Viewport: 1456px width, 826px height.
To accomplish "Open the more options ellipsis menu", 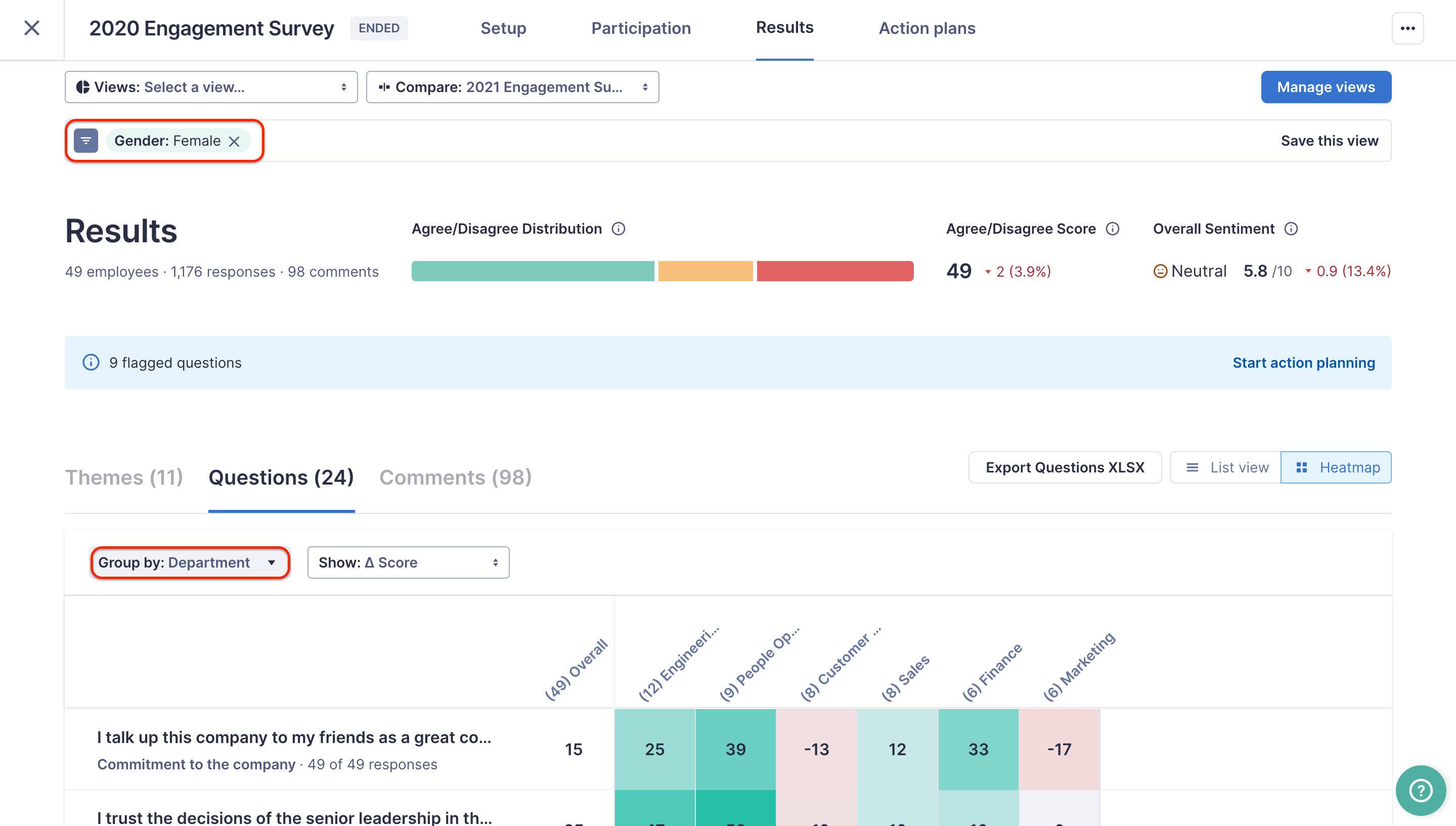I will [x=1407, y=28].
